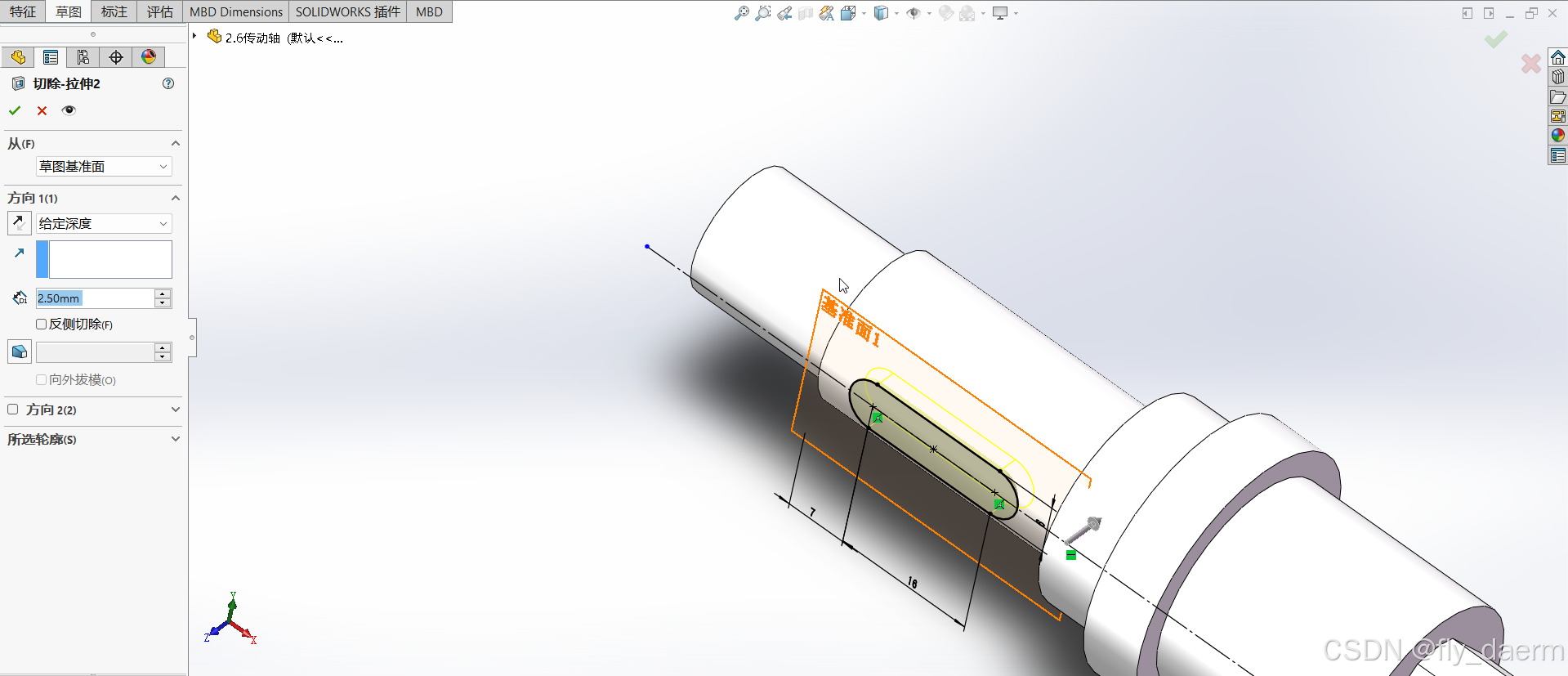Image resolution: width=1568 pixels, height=676 pixels.
Task: Click the large green confirm corner checkmark
Action: pyautogui.click(x=1495, y=39)
